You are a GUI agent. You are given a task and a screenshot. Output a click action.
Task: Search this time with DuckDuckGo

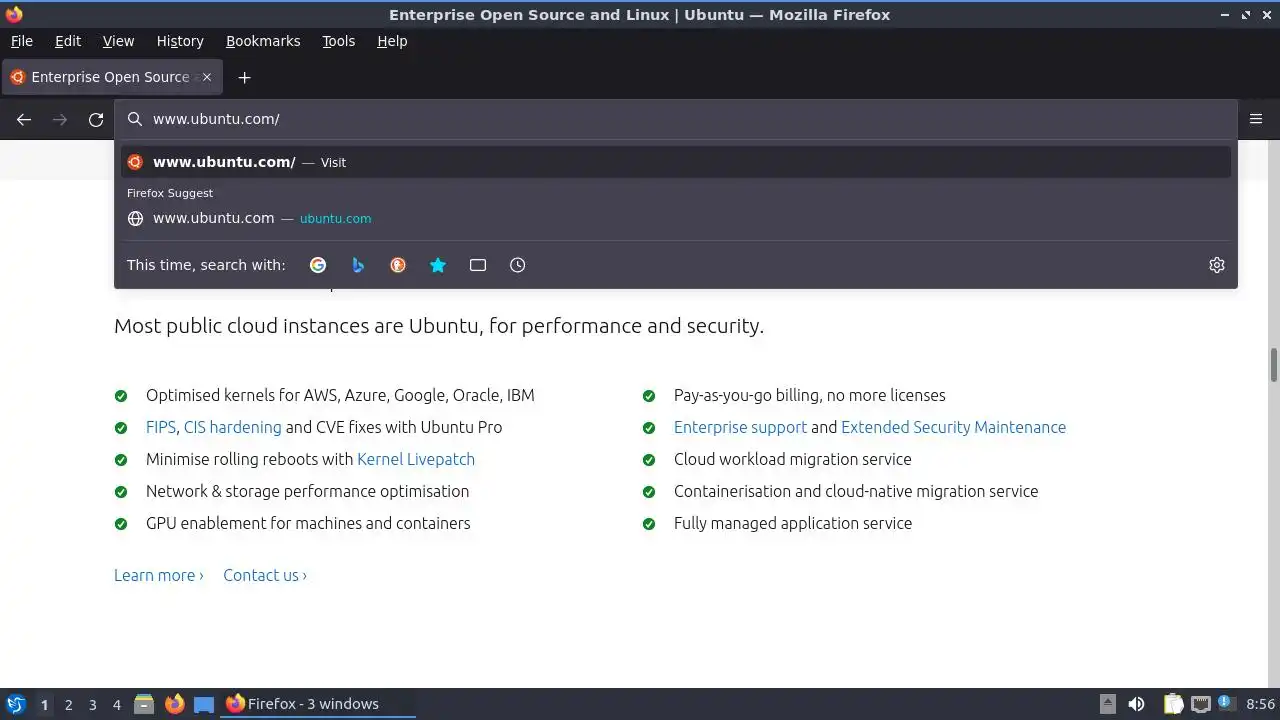(x=398, y=265)
